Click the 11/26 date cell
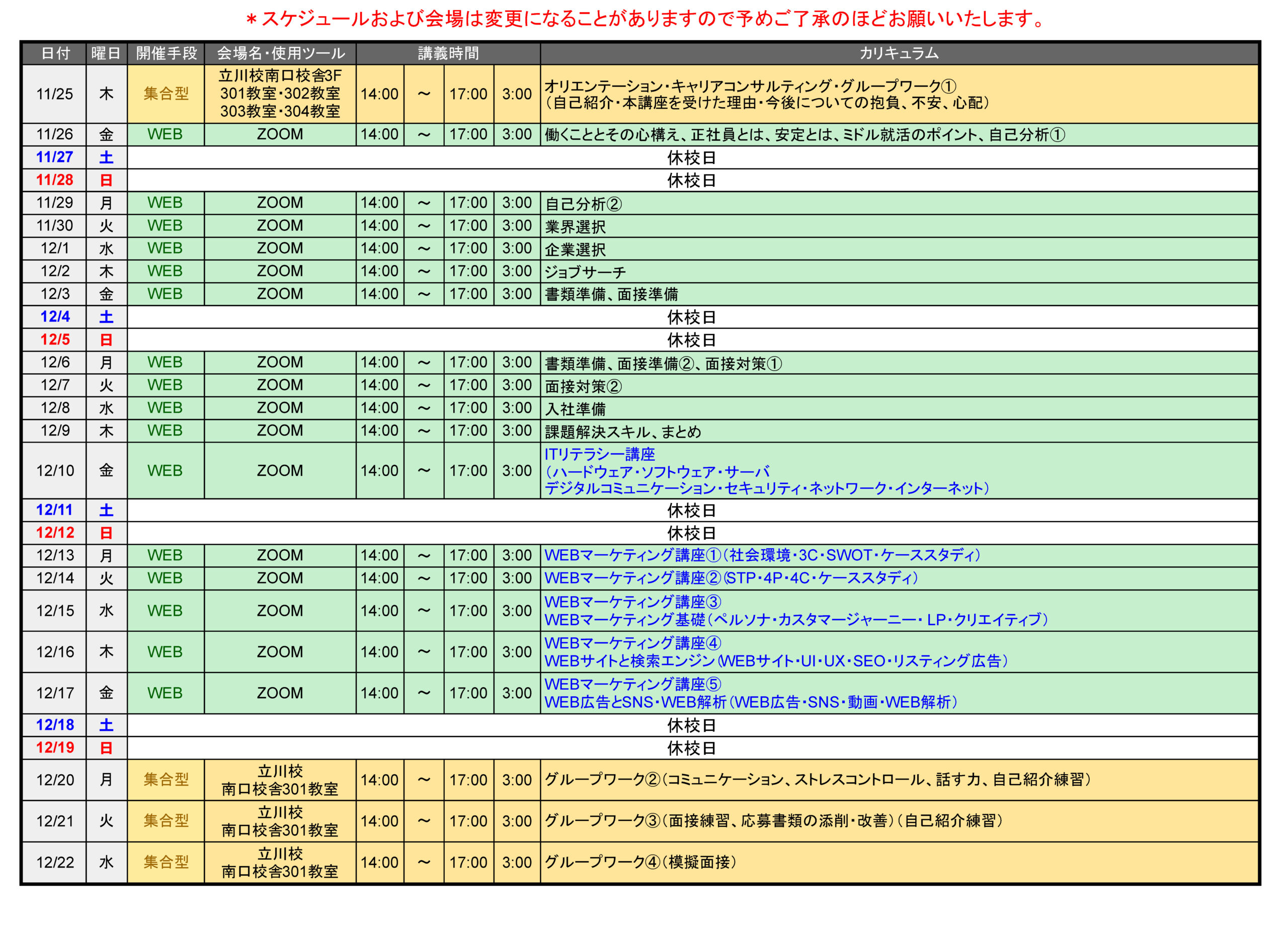The width and height of the screenshot is (1288, 926). [x=54, y=135]
